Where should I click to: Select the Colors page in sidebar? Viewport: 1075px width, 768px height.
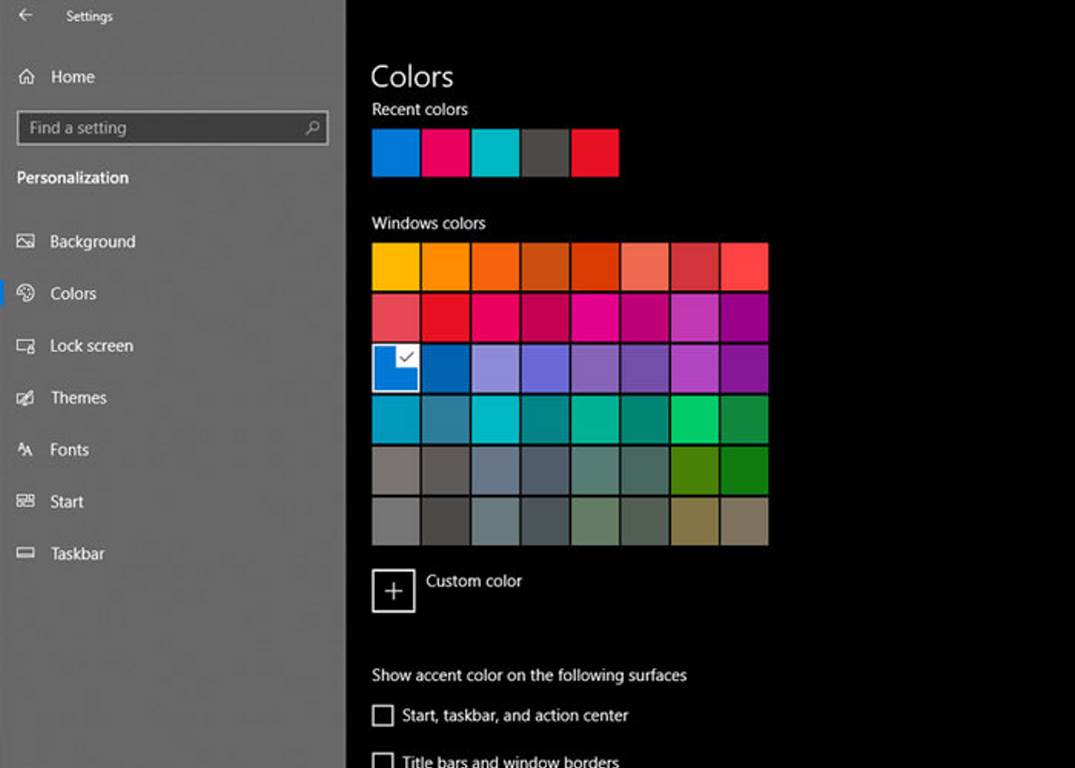pyautogui.click(x=73, y=294)
